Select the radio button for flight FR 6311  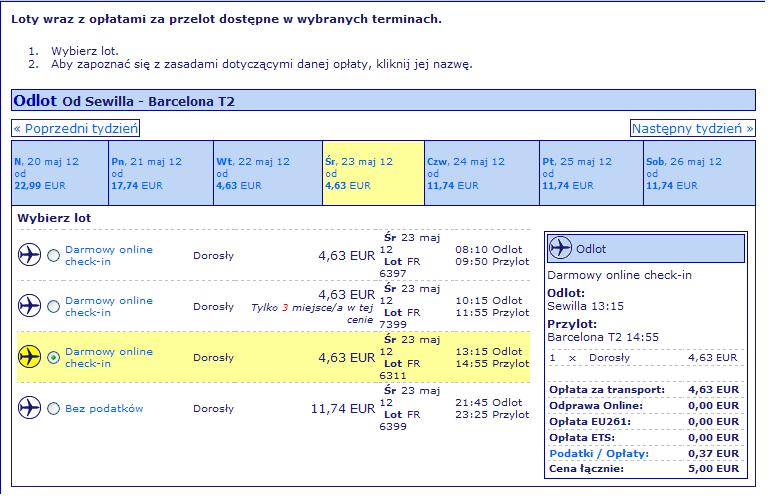(54, 357)
